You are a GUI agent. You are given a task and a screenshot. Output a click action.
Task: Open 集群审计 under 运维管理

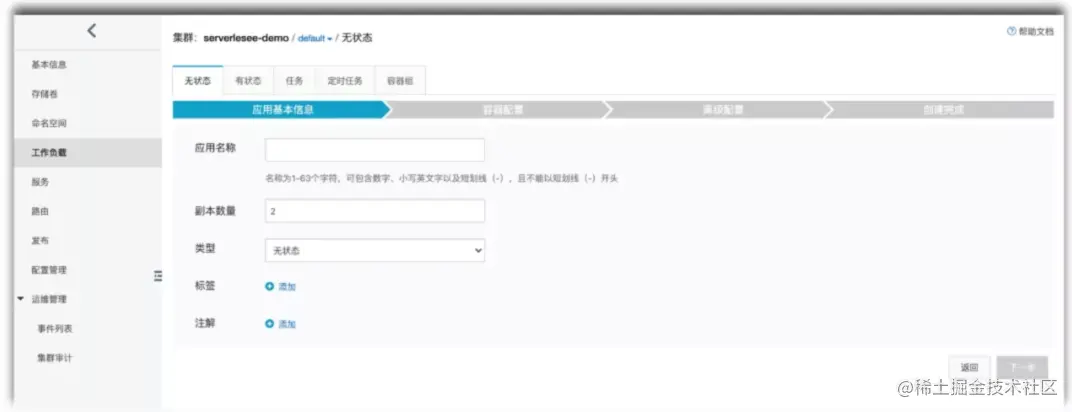click(x=55, y=358)
